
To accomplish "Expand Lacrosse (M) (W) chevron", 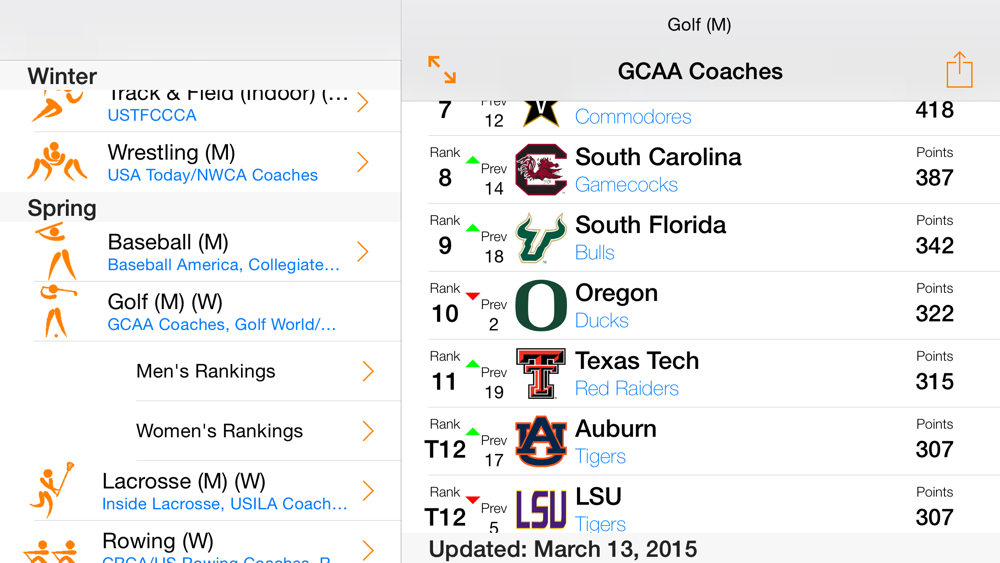I will pos(368,490).
